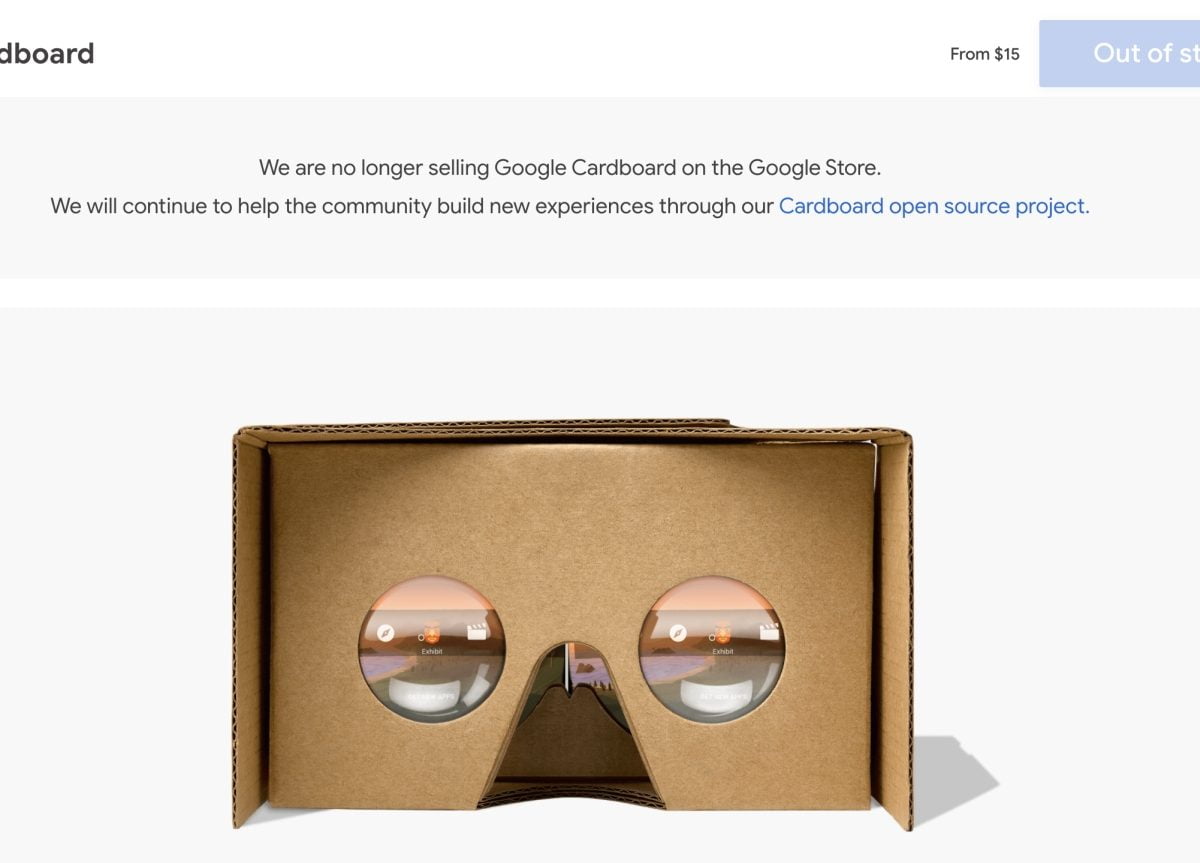
Task: Open the Cardboard open source project link
Action: pyautogui.click(x=934, y=206)
